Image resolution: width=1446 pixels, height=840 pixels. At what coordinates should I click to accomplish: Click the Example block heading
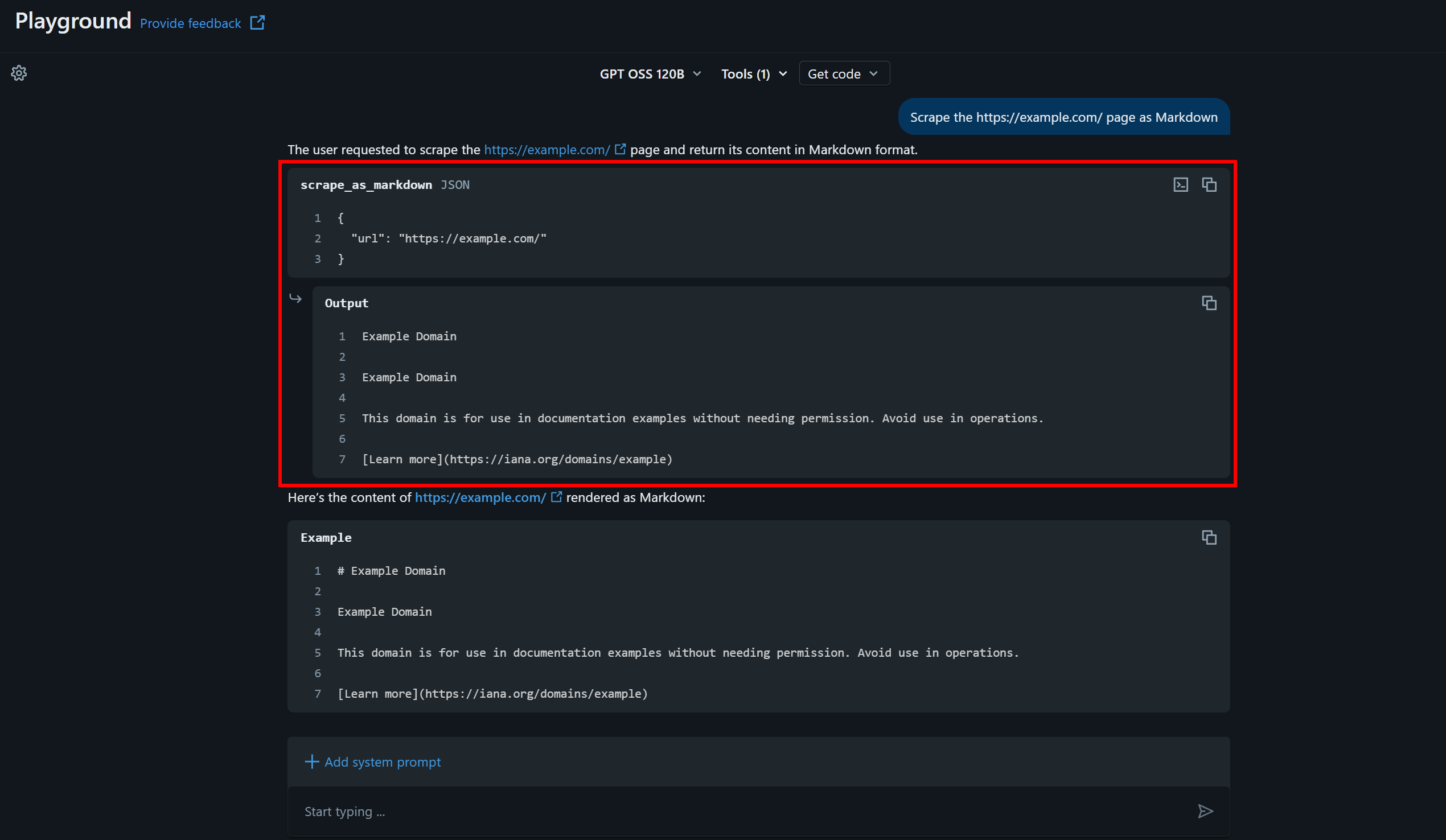coord(326,538)
